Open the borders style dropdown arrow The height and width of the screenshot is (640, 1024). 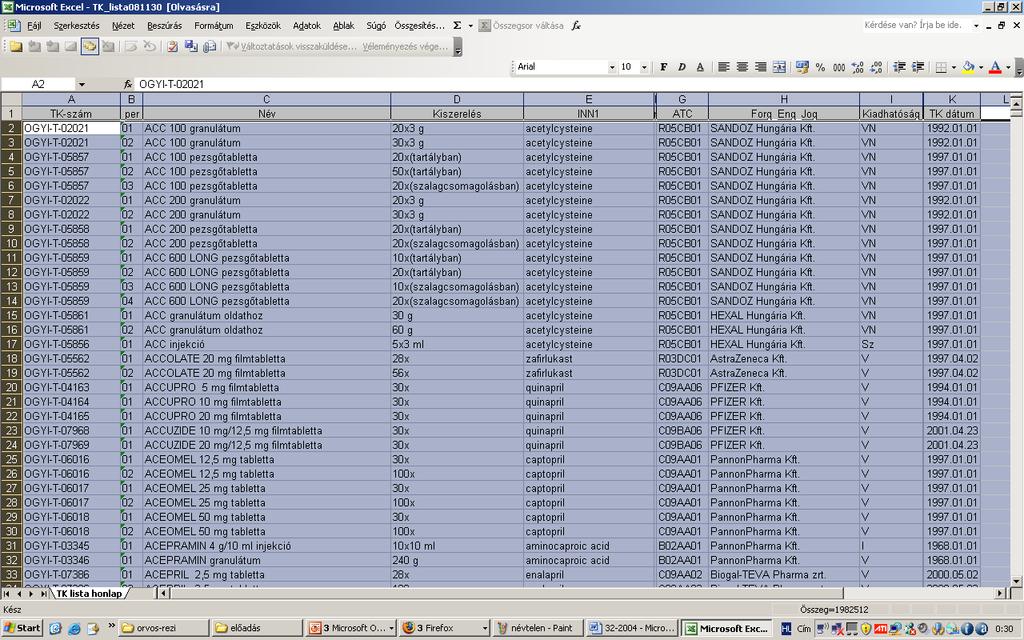953,67
